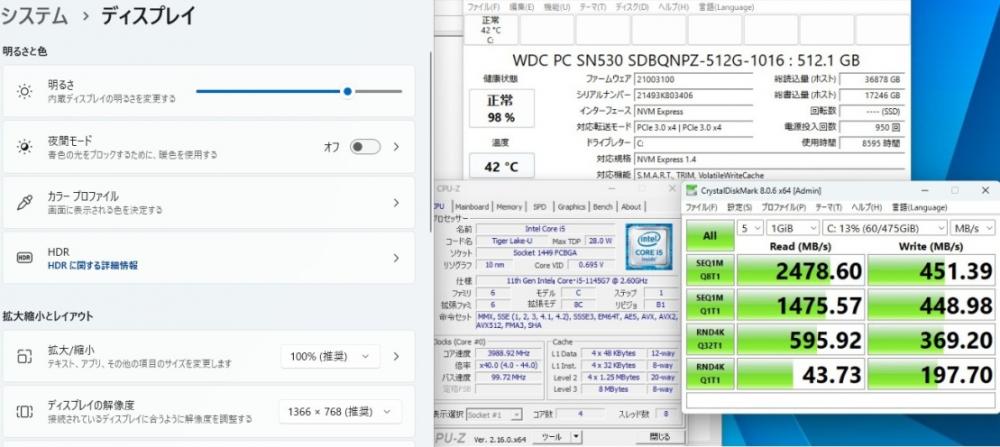Image resolution: width=1000 pixels, height=447 pixels.
Task: Click the total host reads value 36878 GB
Action: click(x=872, y=79)
